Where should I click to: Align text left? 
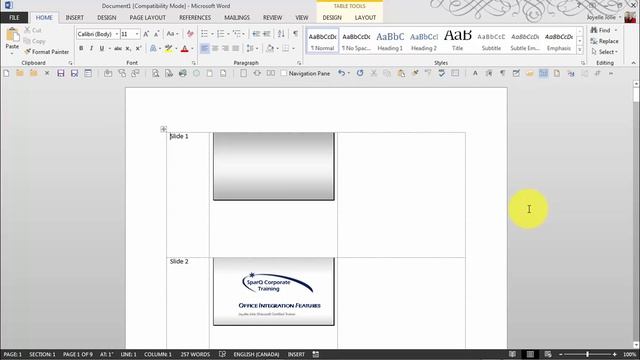point(204,49)
